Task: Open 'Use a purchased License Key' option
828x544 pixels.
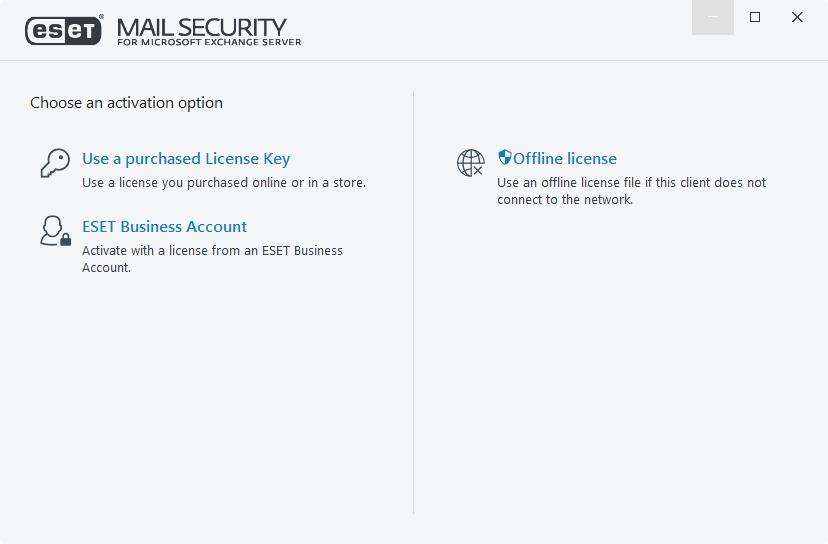Action: (186, 159)
